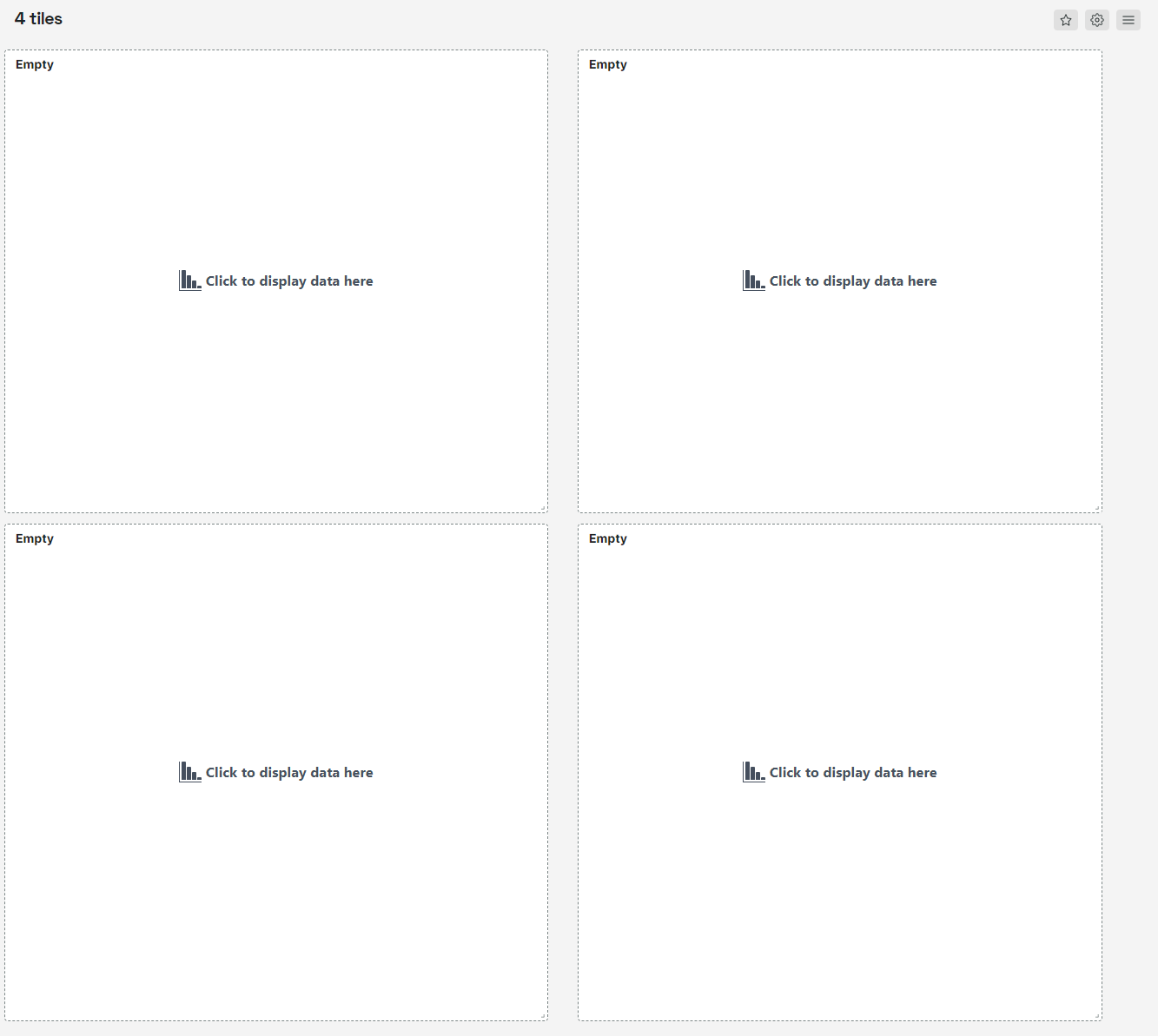Screen dimensions: 1158x1036
Task: Click 'Click to display data here' in top-left tile
Action: coord(289,281)
